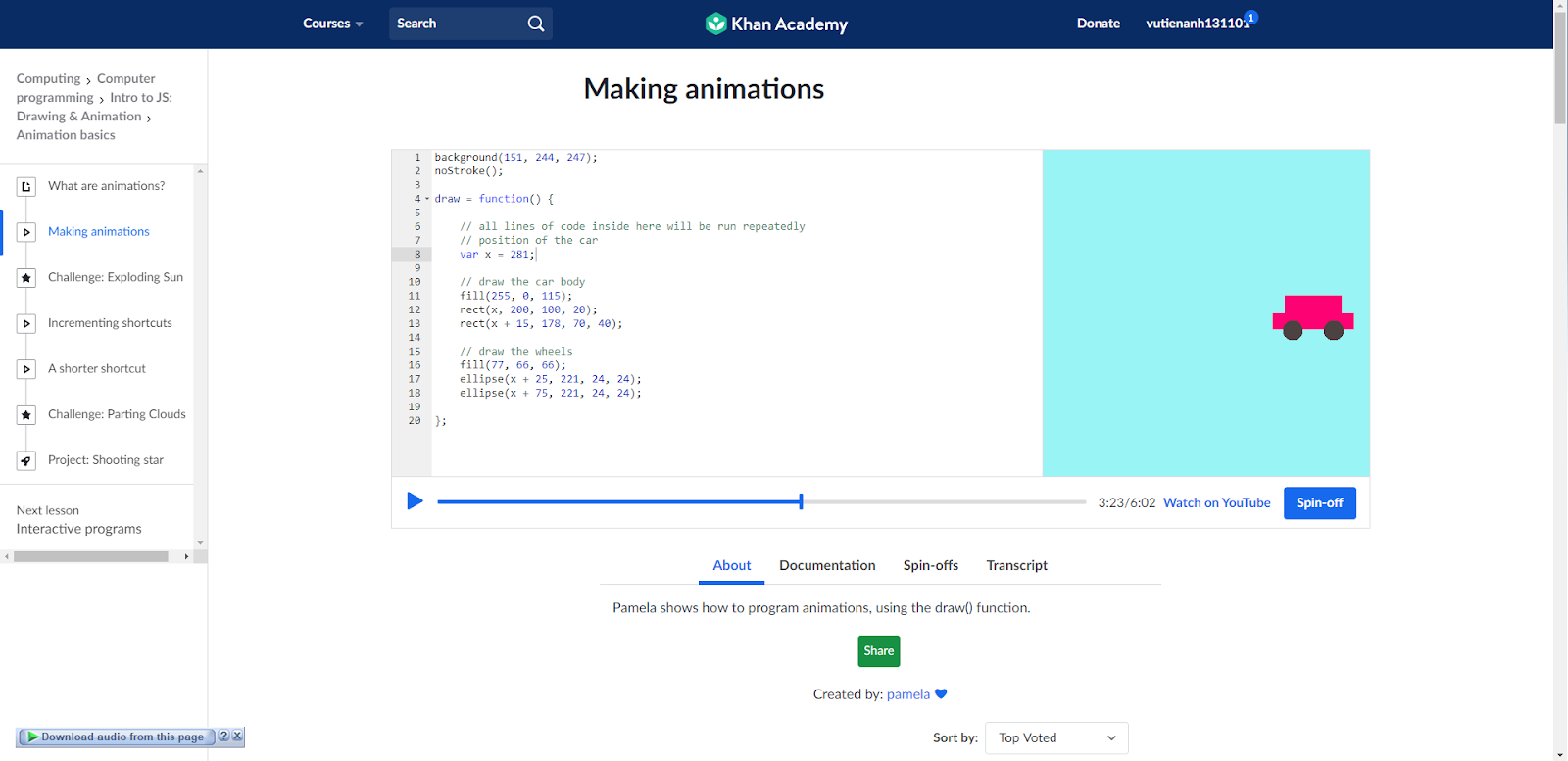
Task: Open A shorter shortcut lesson
Action: 97,369
